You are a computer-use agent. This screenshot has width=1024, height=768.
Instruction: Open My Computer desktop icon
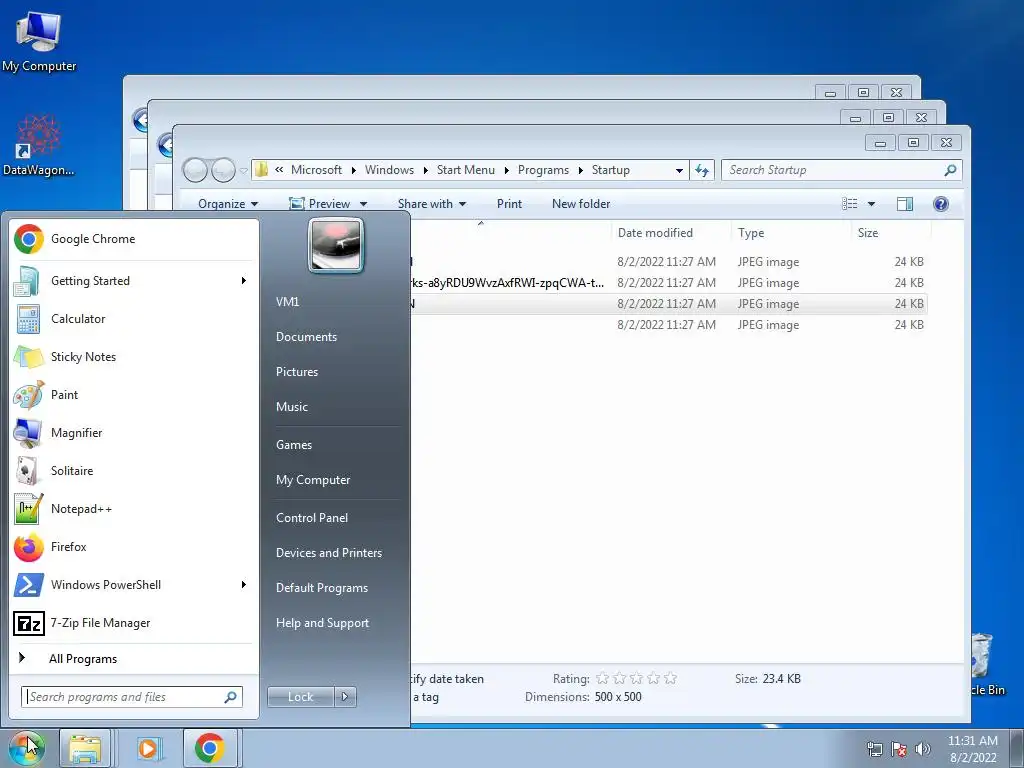[x=39, y=41]
